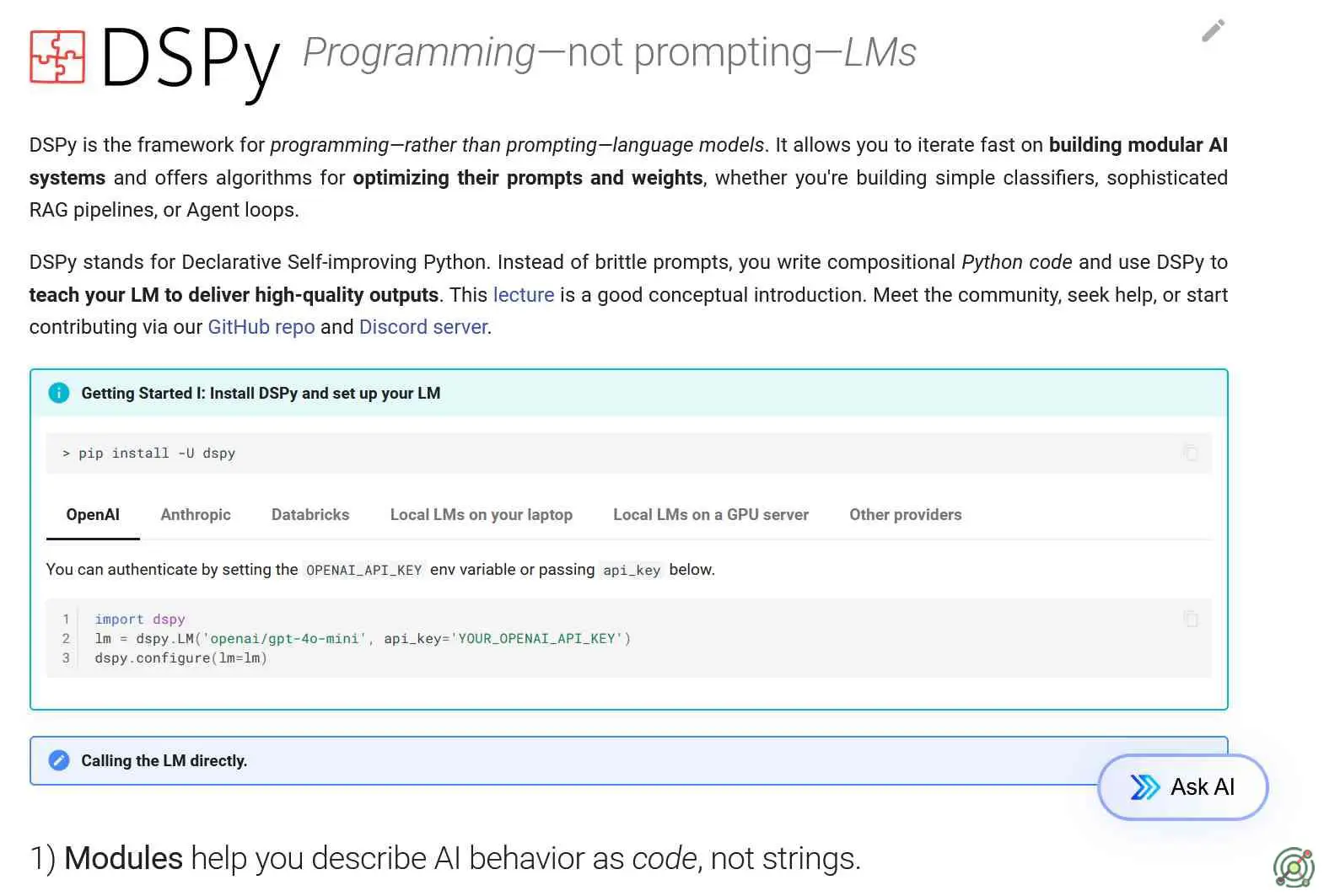
Task: Click the Modules help you describe heading
Action: tap(445, 858)
